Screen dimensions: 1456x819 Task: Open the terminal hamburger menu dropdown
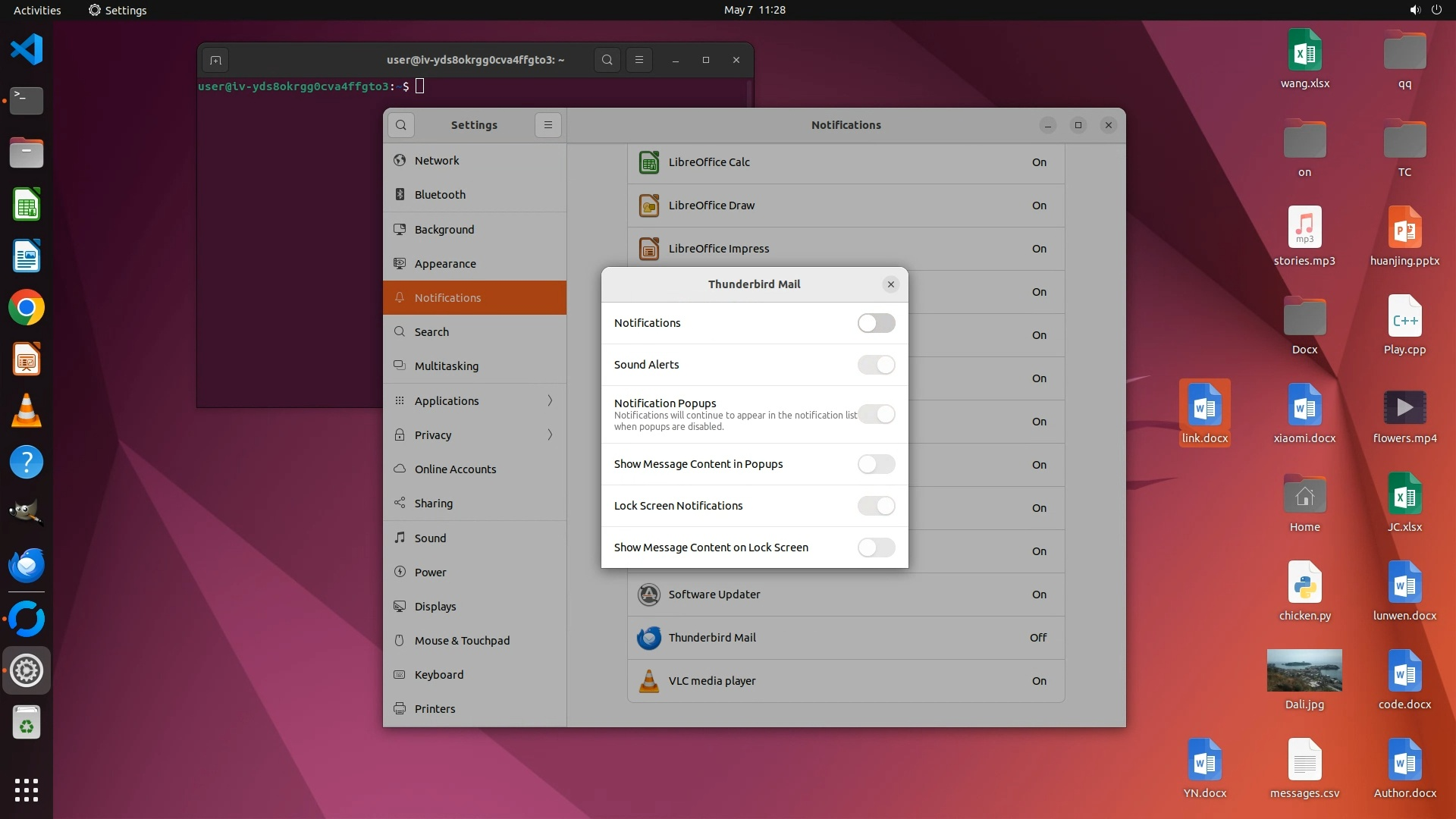[639, 60]
